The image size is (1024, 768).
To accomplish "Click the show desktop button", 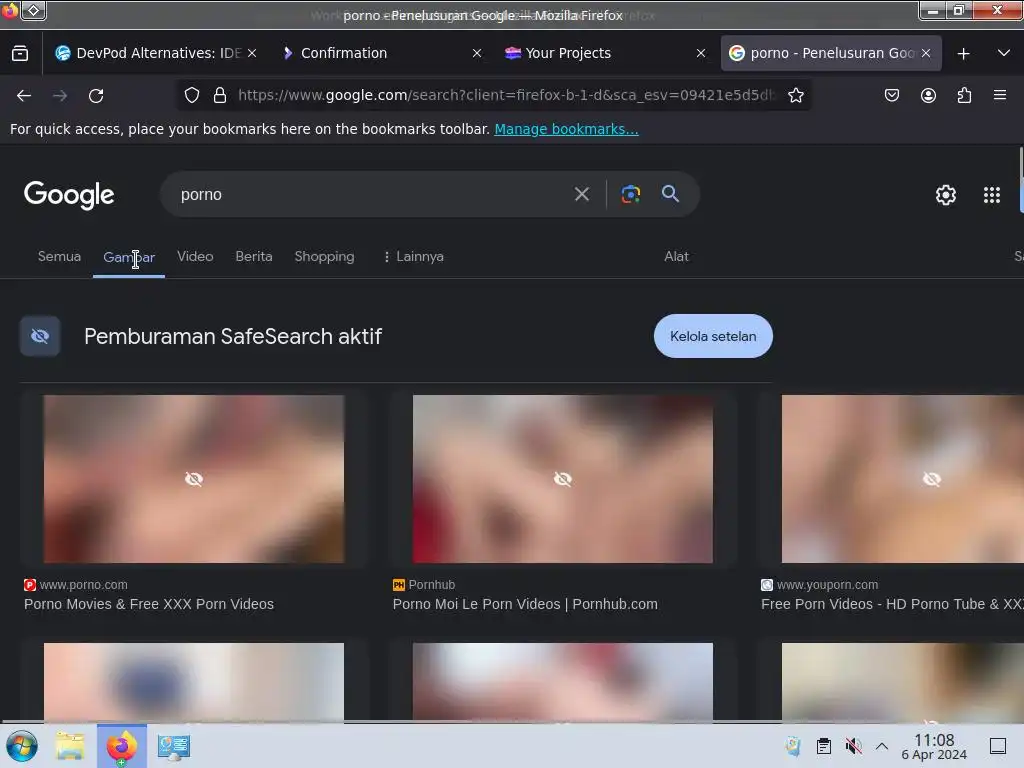I will (998, 746).
